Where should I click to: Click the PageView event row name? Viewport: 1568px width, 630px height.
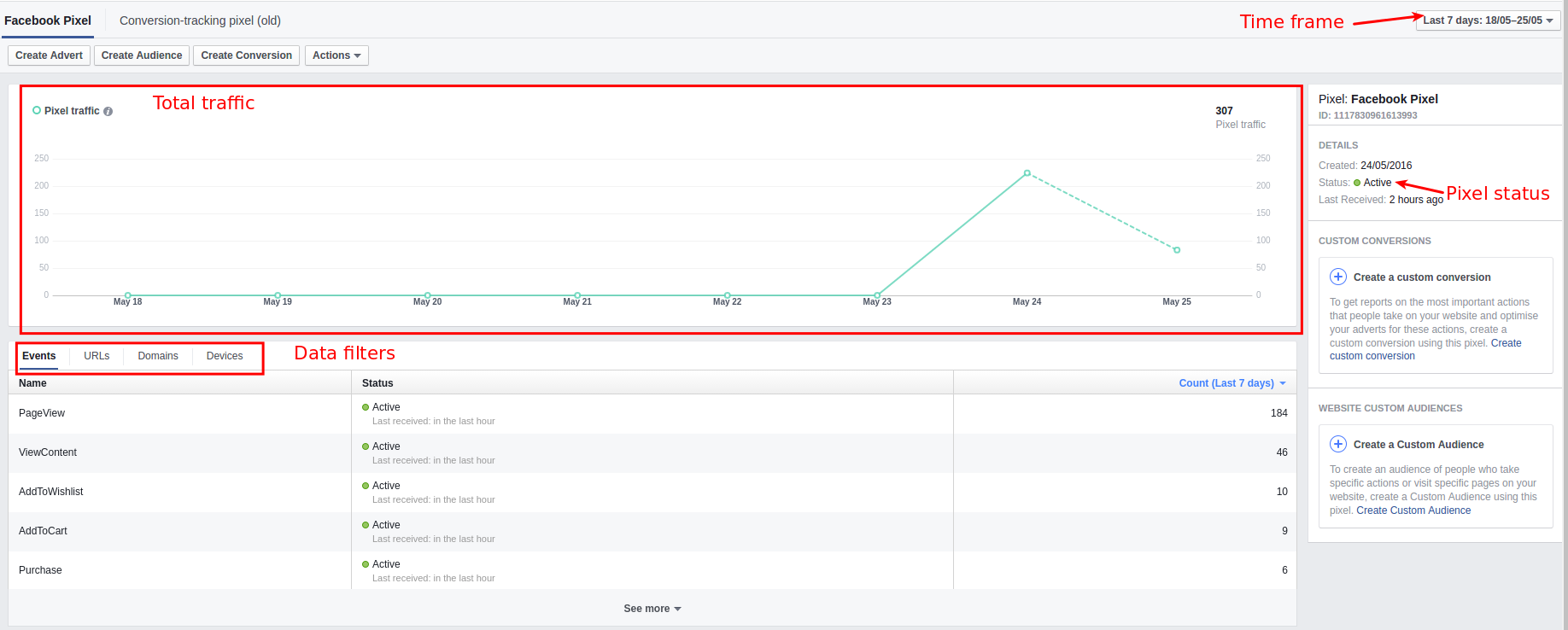(42, 413)
